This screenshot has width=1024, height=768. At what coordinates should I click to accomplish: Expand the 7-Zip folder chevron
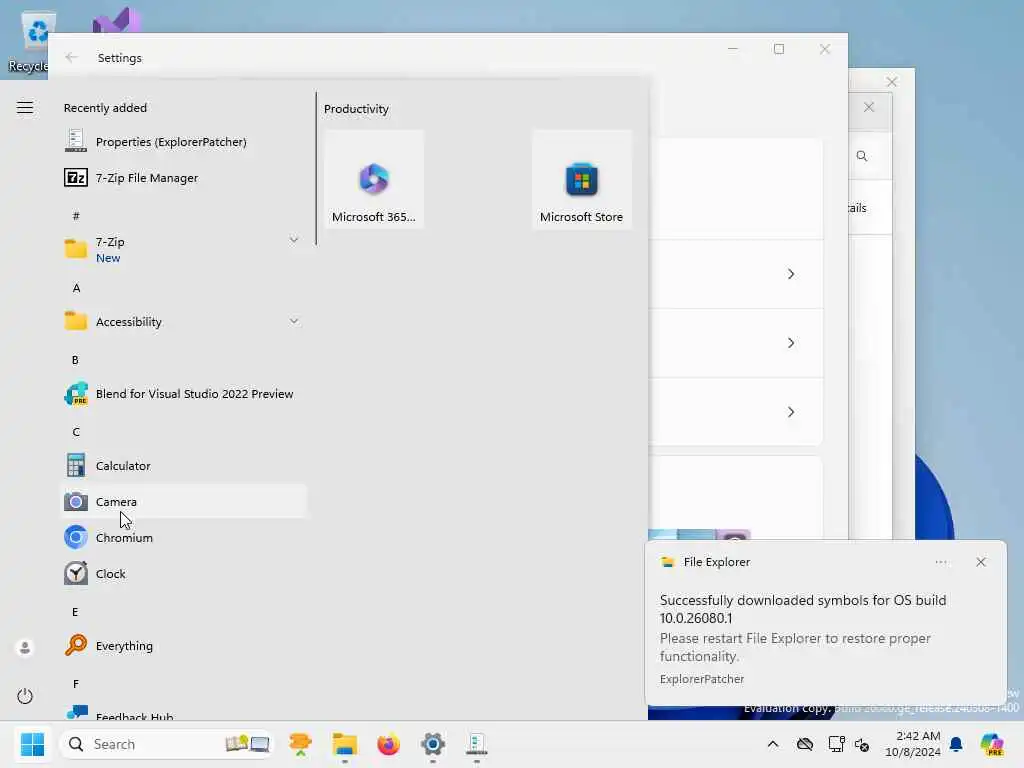point(294,240)
